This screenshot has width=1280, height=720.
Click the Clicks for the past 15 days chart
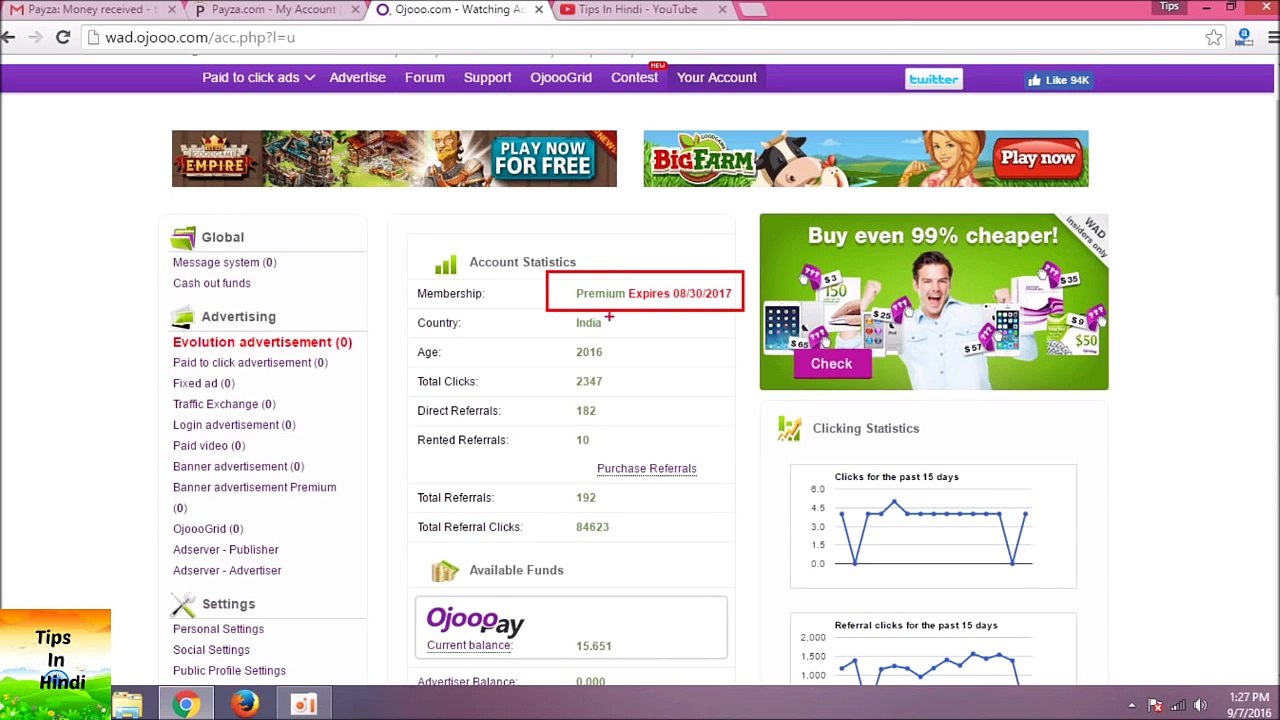933,526
